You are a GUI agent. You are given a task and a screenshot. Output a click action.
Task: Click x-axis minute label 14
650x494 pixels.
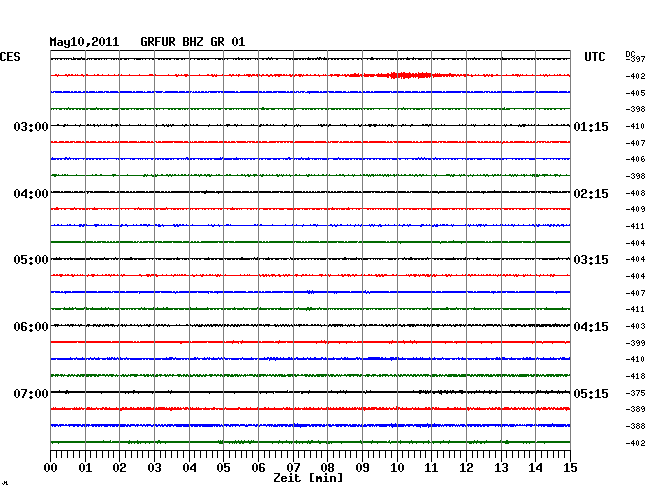[x=535, y=467]
